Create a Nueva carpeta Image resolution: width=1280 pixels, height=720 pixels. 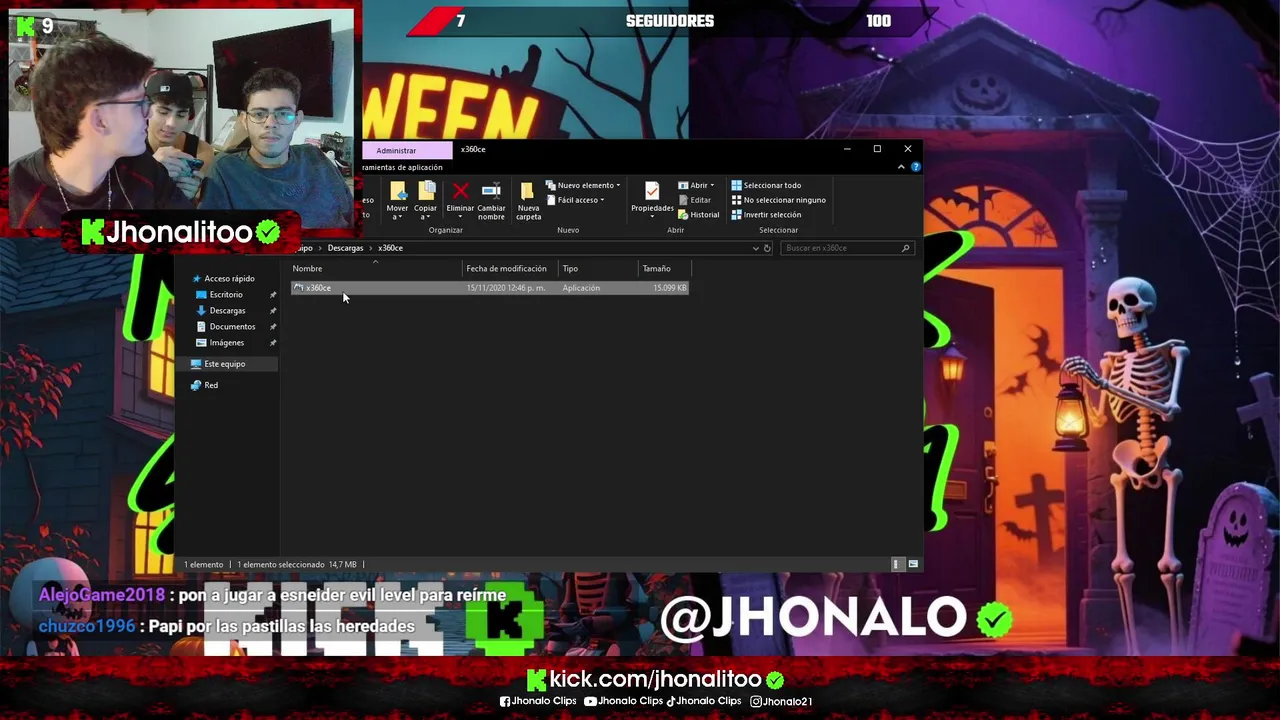click(528, 200)
